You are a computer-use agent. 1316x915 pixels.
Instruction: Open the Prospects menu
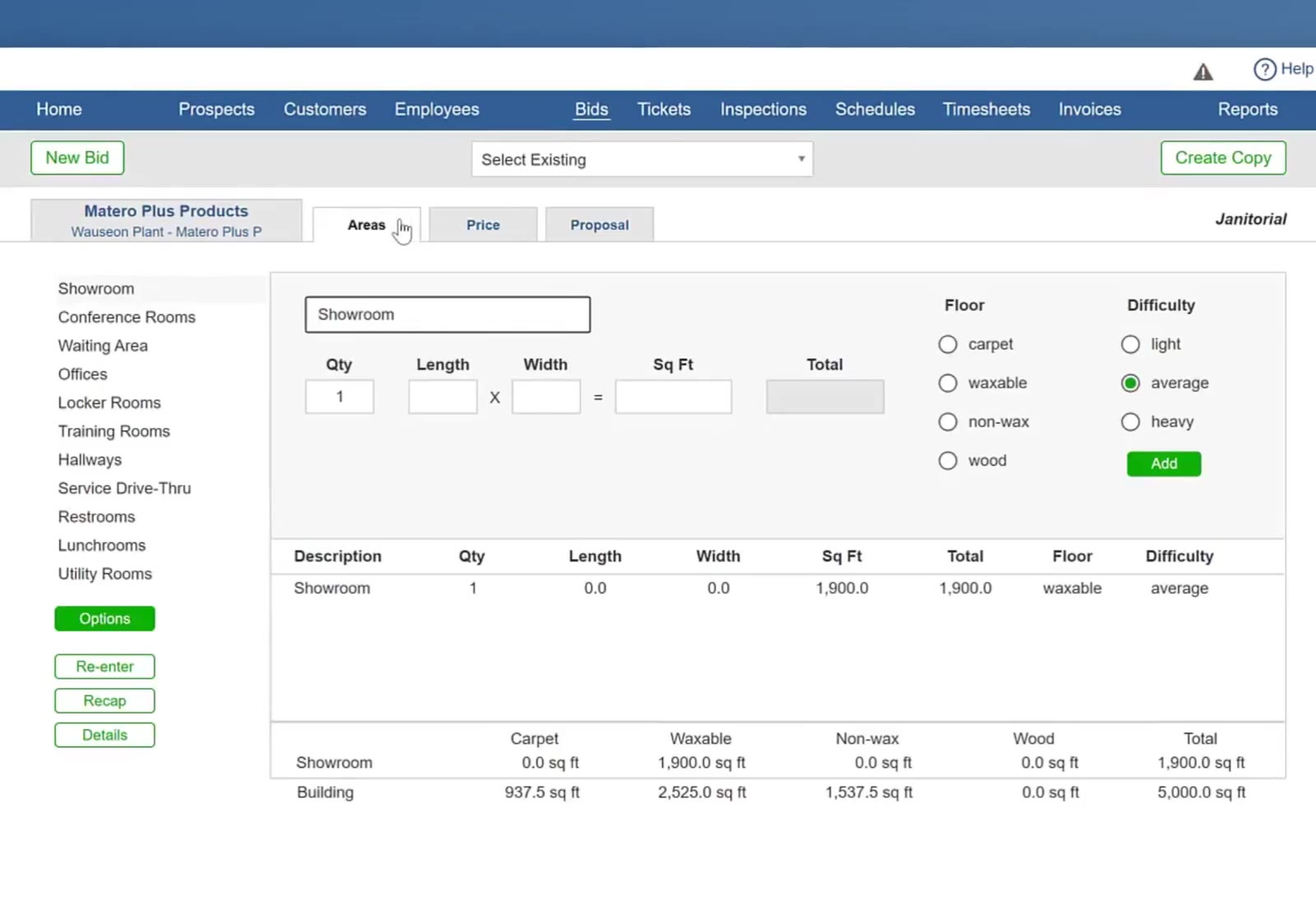point(216,109)
